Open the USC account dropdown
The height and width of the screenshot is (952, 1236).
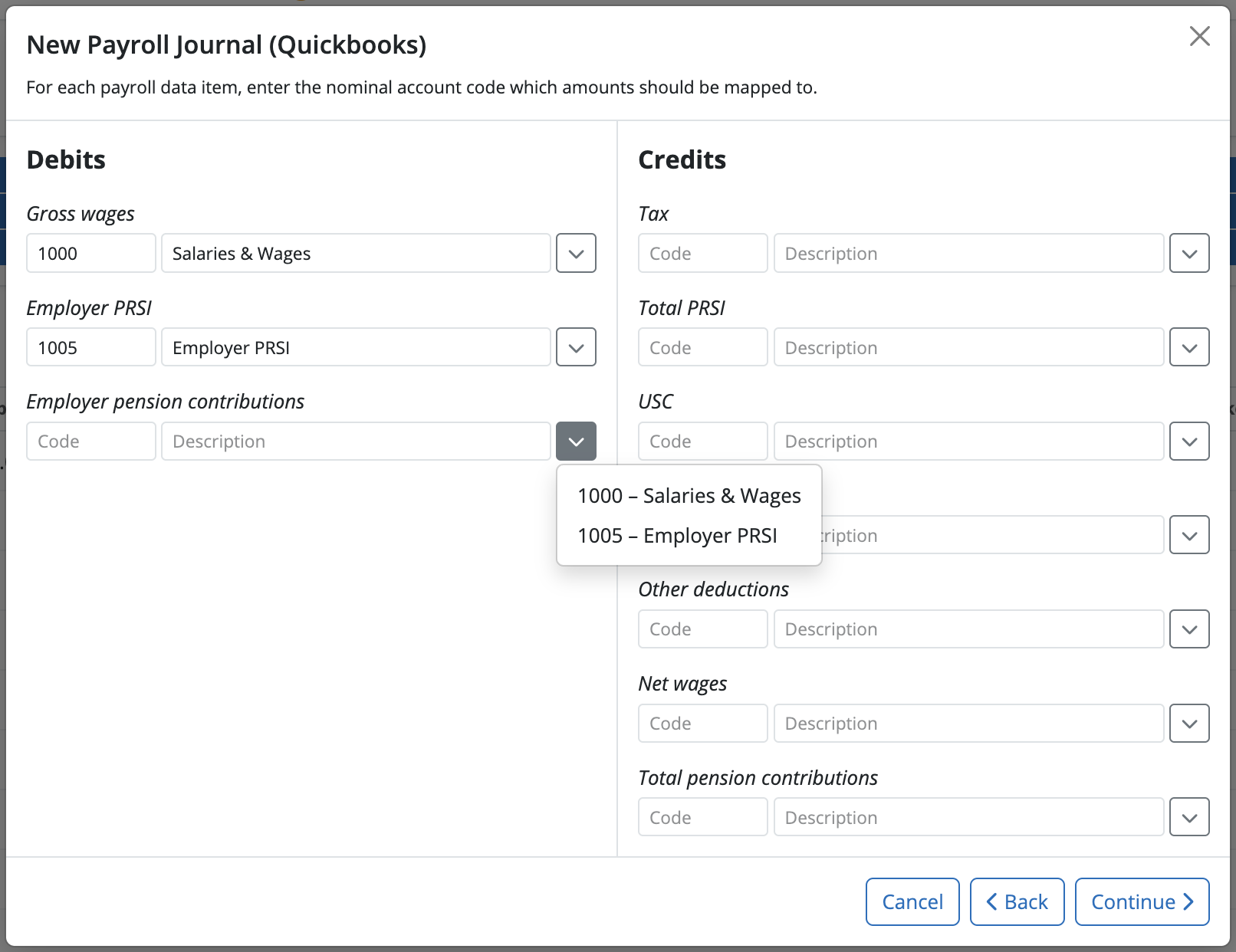tap(1189, 441)
